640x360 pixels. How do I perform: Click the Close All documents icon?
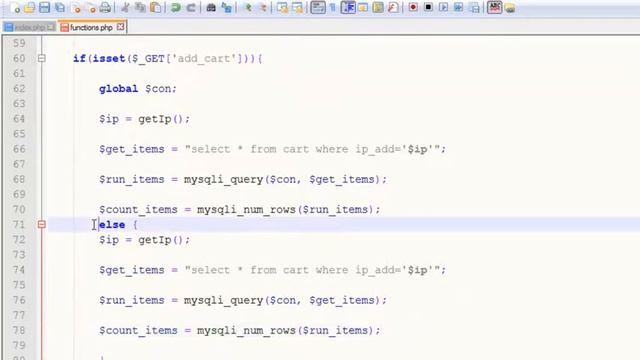[x=91, y=7]
